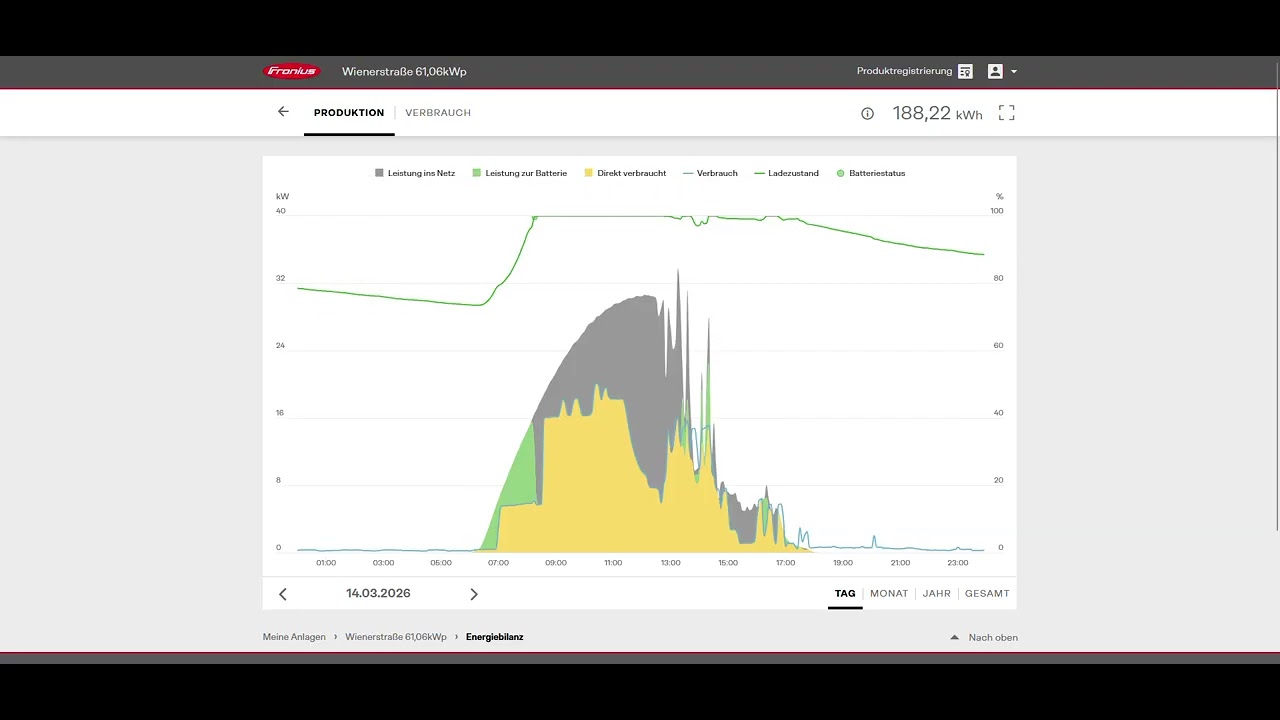1280x720 pixels.
Task: Open the date picker showing 14.03.2026
Action: 378,593
